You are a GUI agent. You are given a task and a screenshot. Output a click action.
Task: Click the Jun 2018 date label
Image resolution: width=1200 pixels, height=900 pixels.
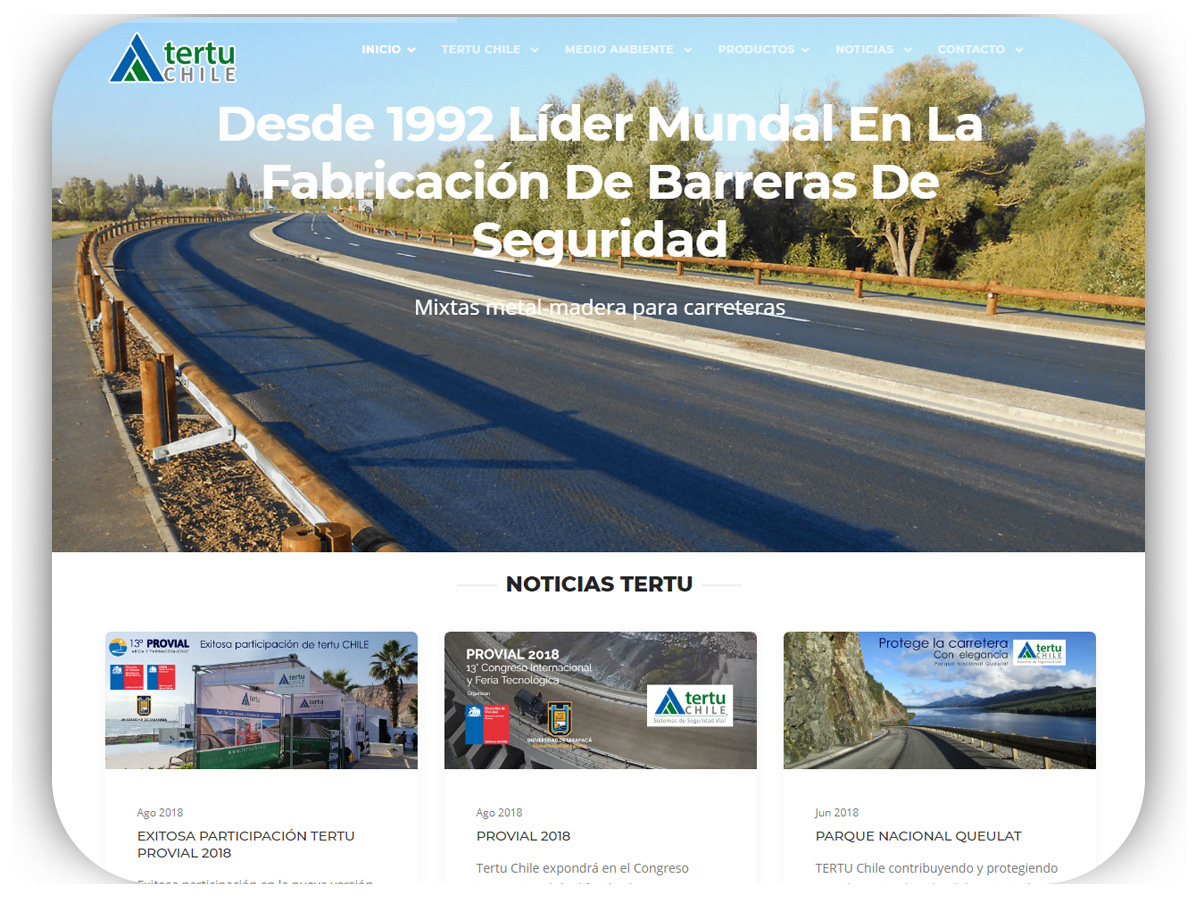837,813
